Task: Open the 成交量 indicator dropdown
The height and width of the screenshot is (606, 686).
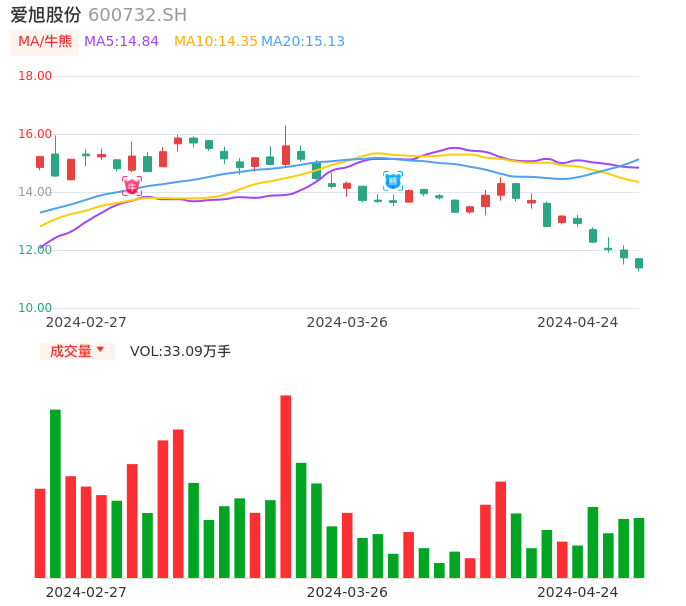Action: [x=77, y=351]
